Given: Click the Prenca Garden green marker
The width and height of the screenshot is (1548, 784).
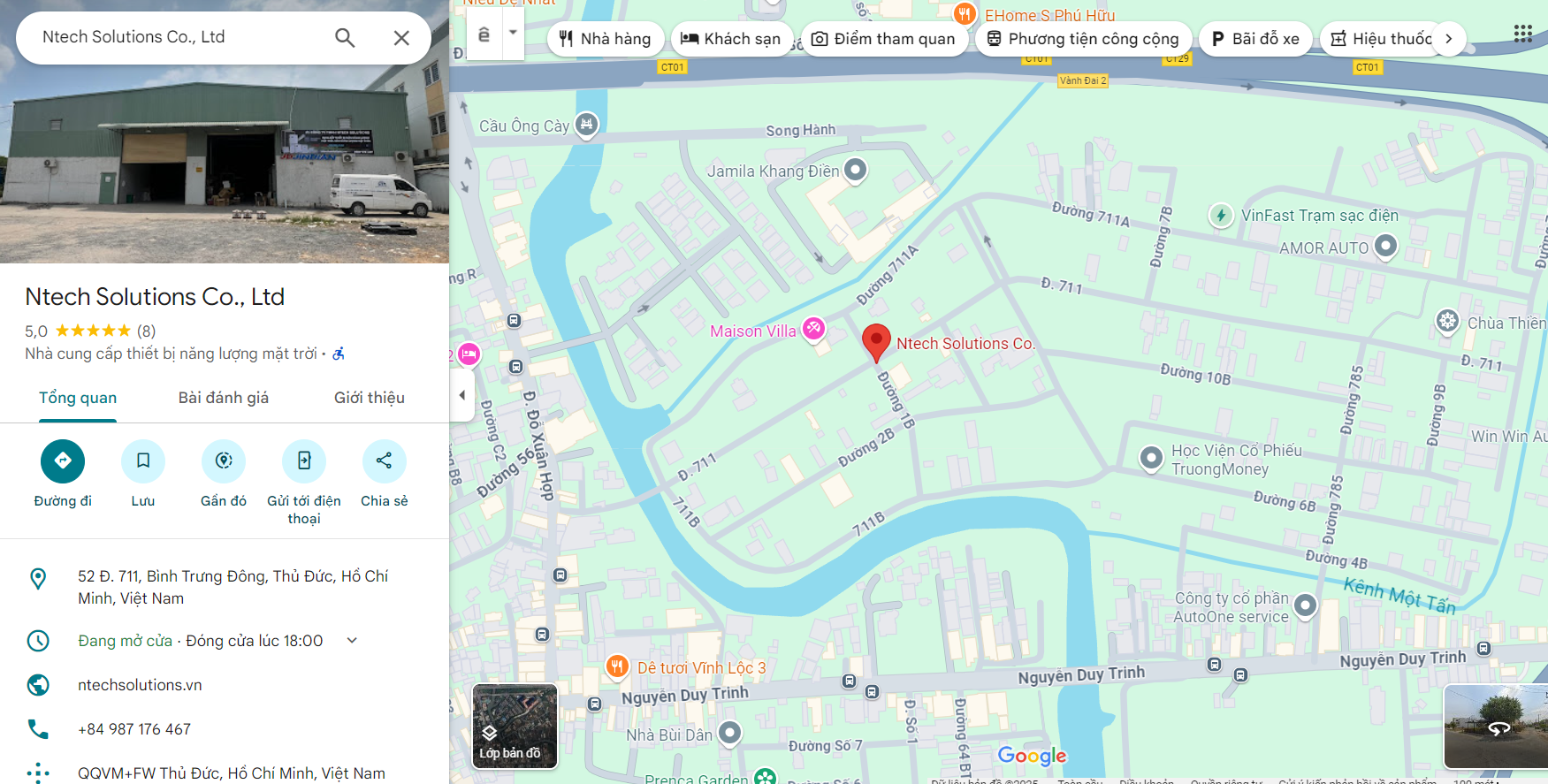Looking at the screenshot, I should click(x=766, y=778).
